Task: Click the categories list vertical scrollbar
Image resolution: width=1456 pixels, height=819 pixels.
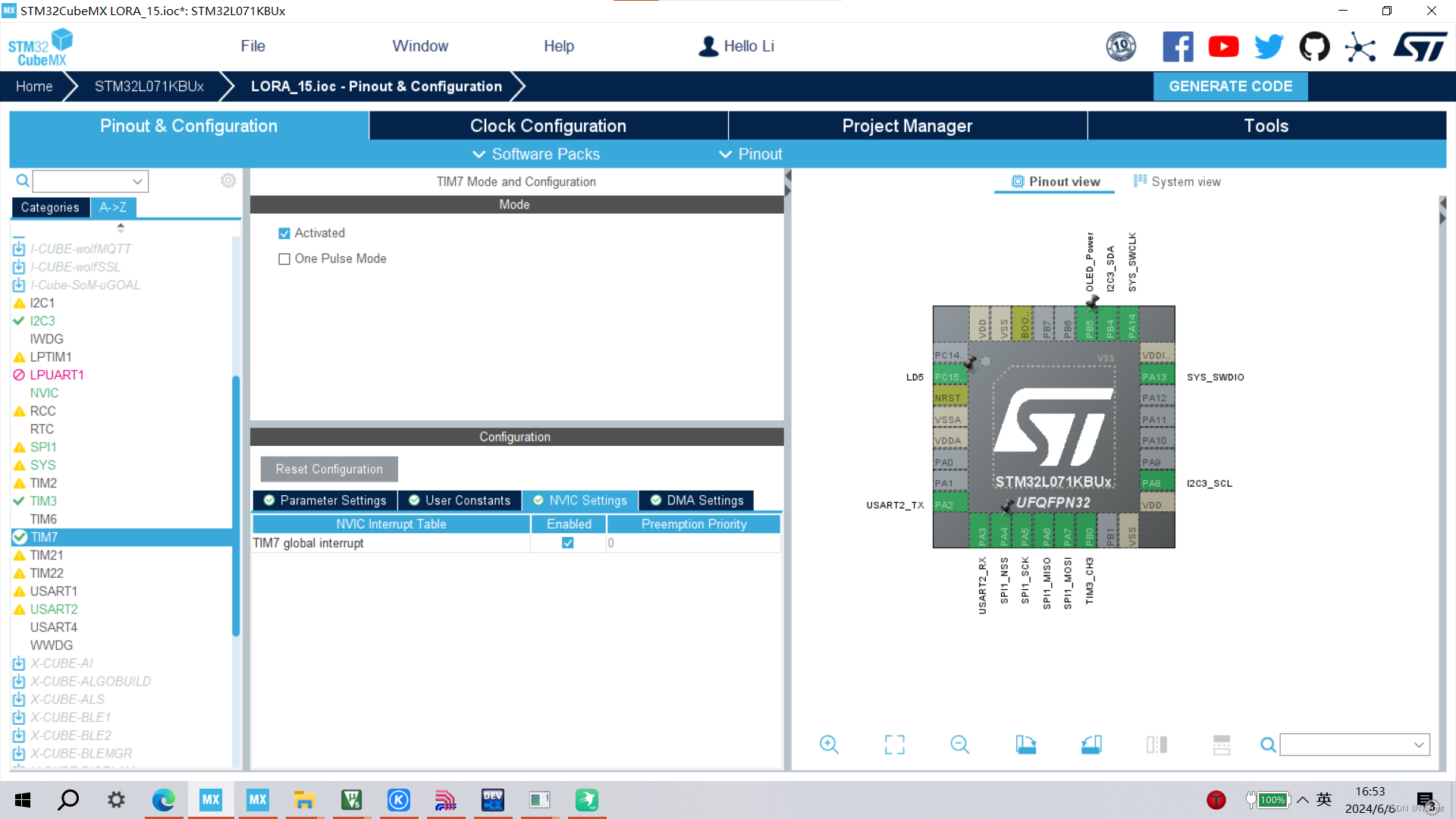Action: (236, 506)
